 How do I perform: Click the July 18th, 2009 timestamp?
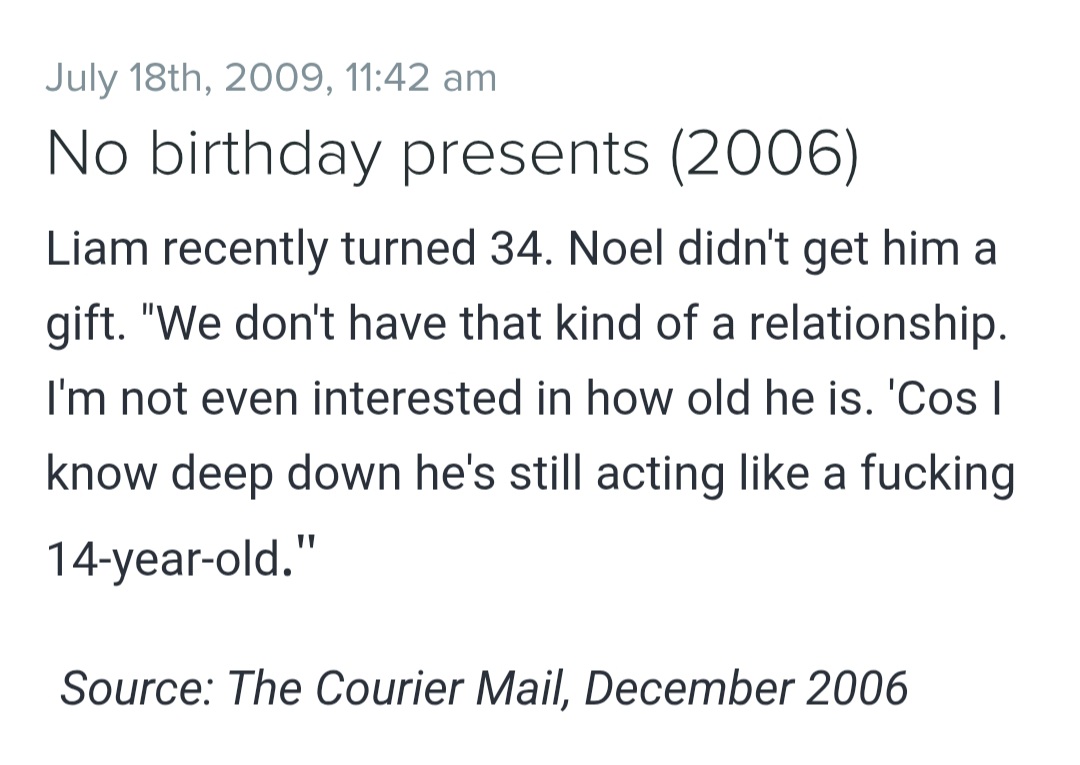[x=271, y=78]
